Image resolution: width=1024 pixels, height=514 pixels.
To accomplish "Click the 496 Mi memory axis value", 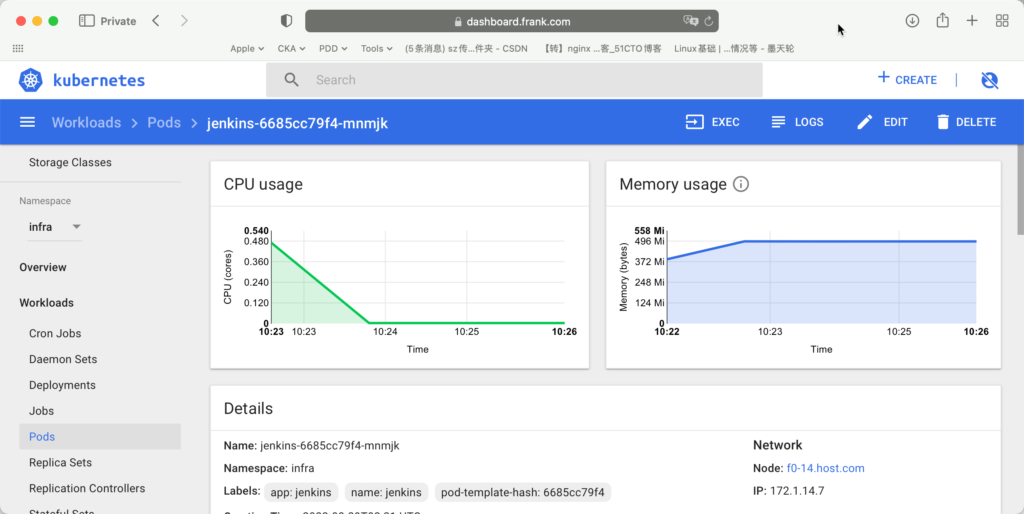I will [x=650, y=241].
